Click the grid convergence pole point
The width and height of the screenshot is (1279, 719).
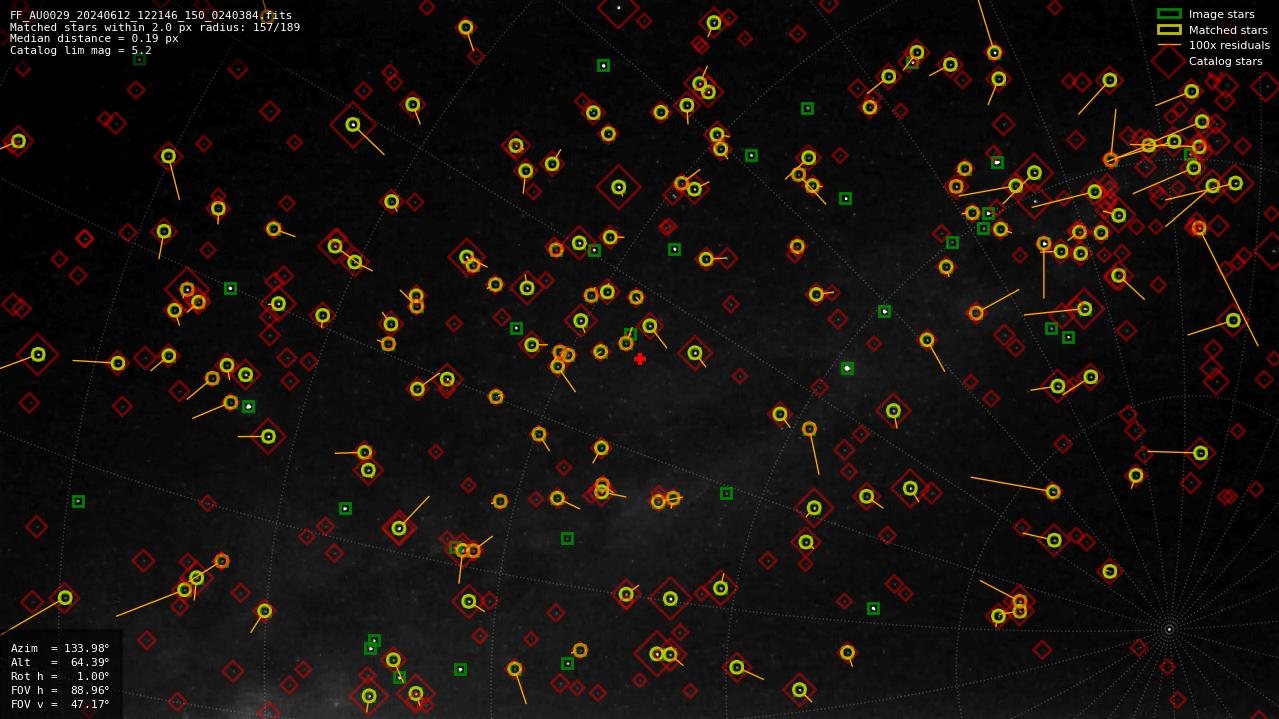point(1168,629)
